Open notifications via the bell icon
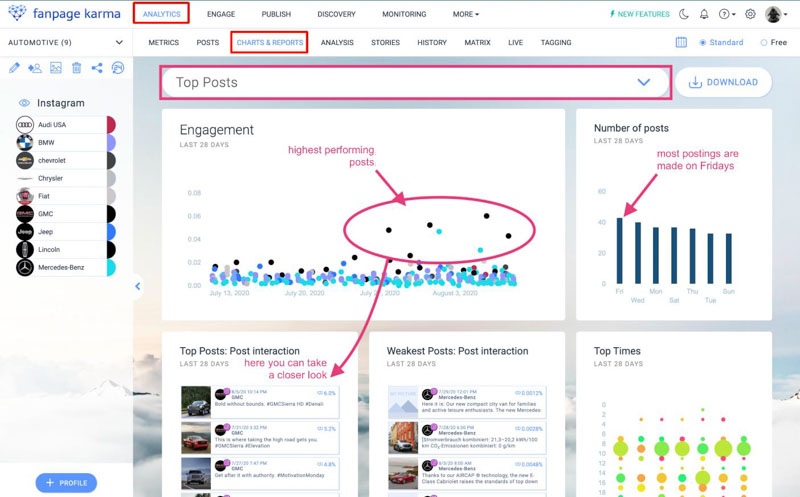 point(704,15)
